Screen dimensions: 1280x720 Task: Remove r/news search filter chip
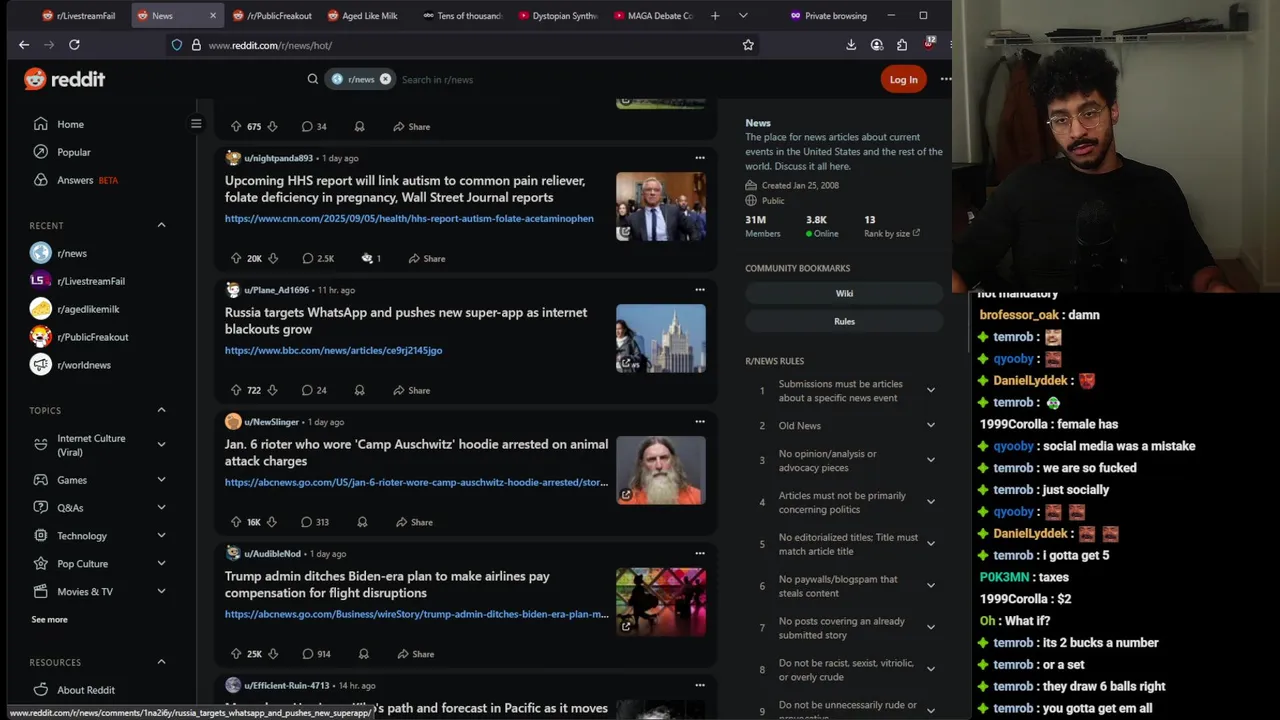coord(385,79)
